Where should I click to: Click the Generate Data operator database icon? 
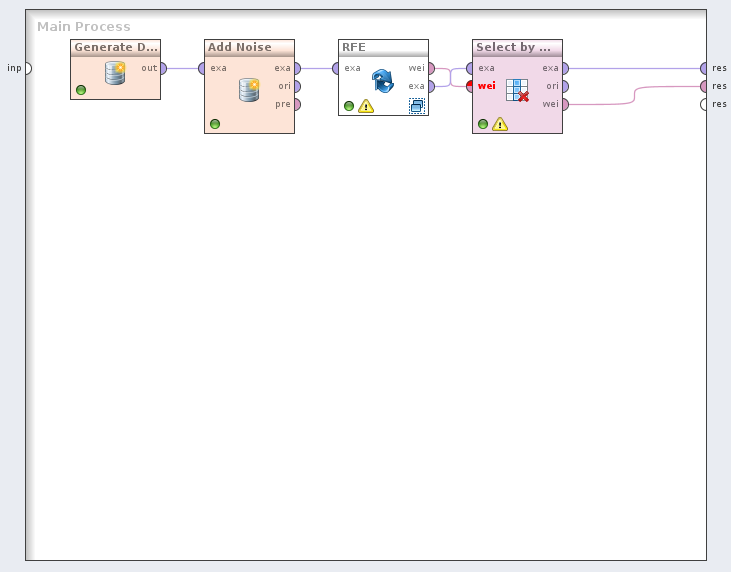[115, 73]
